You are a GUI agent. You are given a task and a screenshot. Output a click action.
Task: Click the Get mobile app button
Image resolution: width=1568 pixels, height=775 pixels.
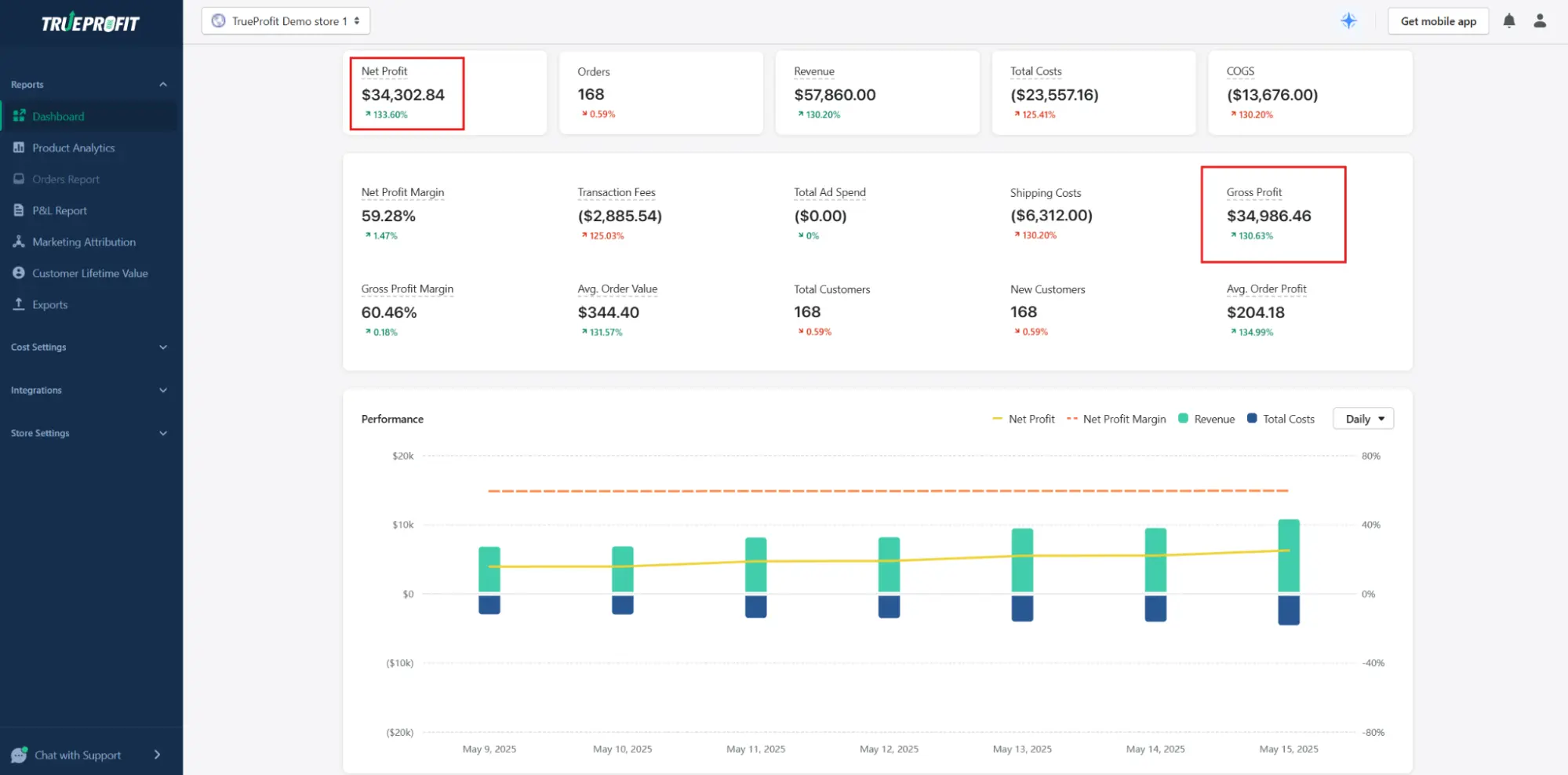pyautogui.click(x=1438, y=20)
